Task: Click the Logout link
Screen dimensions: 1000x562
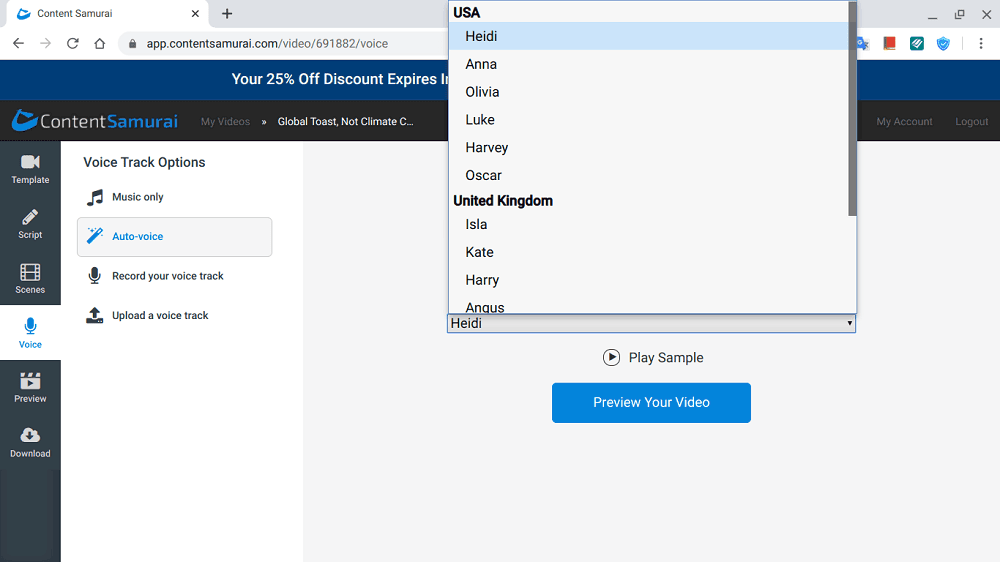Action: pos(971,121)
